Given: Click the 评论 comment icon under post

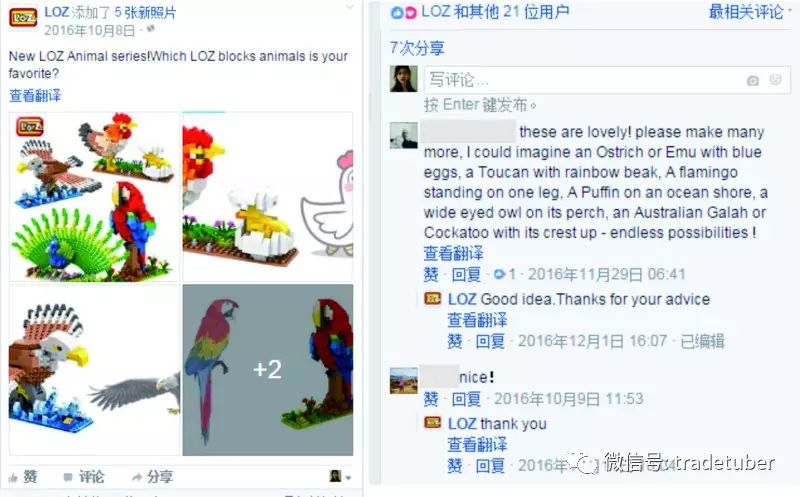Looking at the screenshot, I should [x=84, y=477].
